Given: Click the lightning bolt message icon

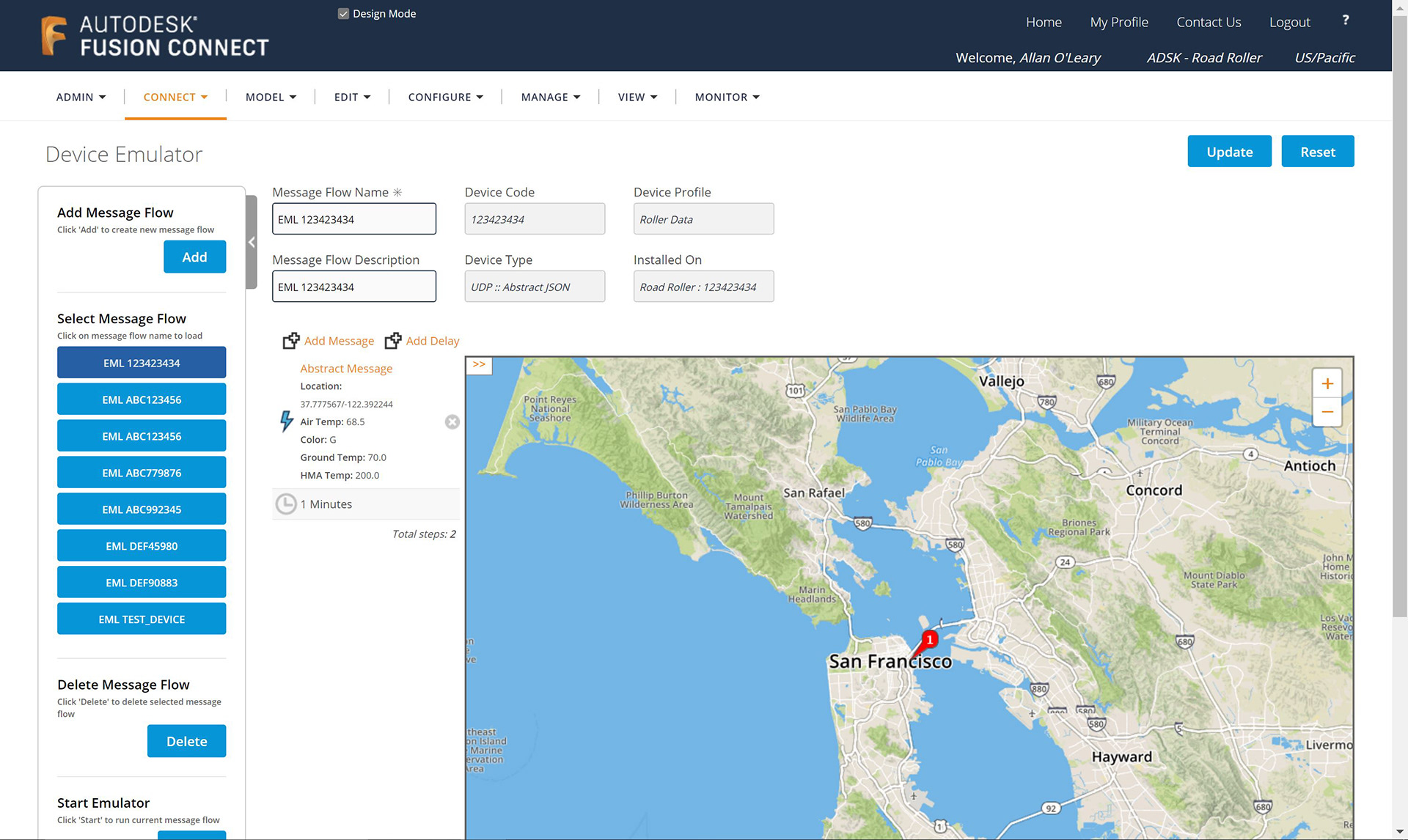Looking at the screenshot, I should [287, 421].
